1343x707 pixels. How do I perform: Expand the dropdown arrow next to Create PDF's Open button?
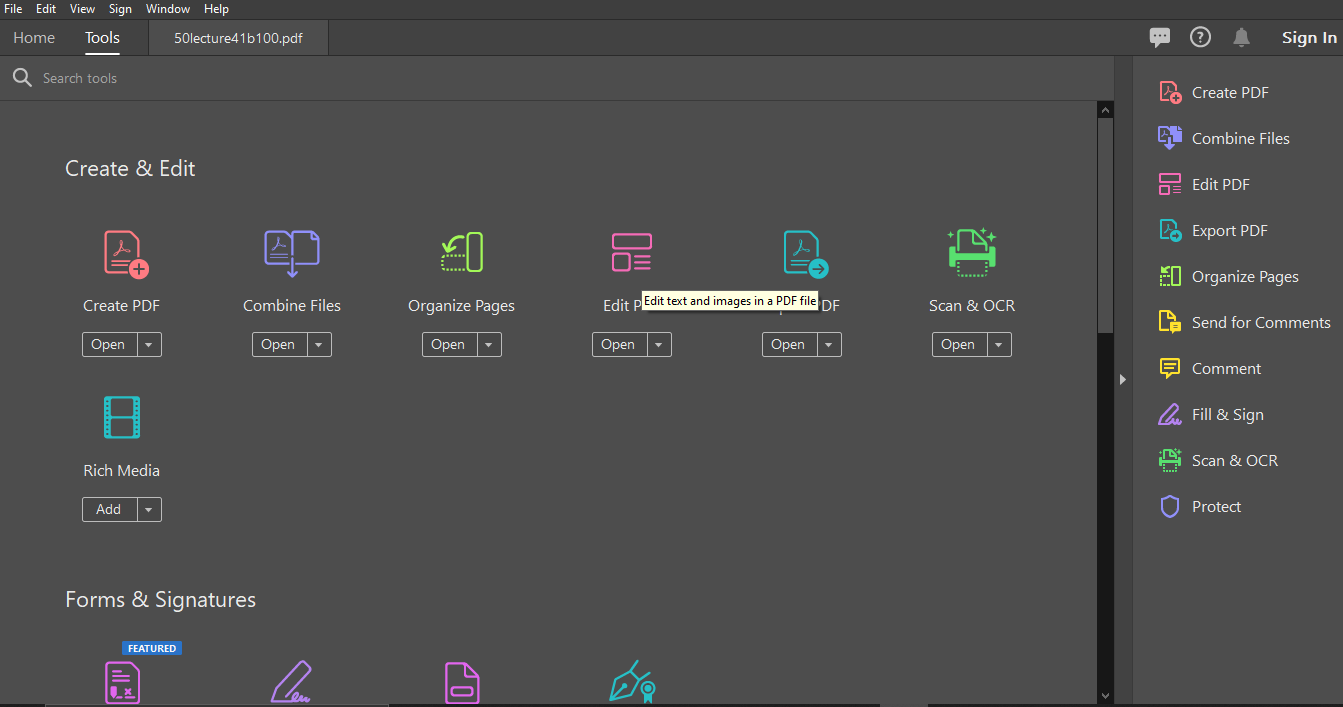click(x=148, y=344)
